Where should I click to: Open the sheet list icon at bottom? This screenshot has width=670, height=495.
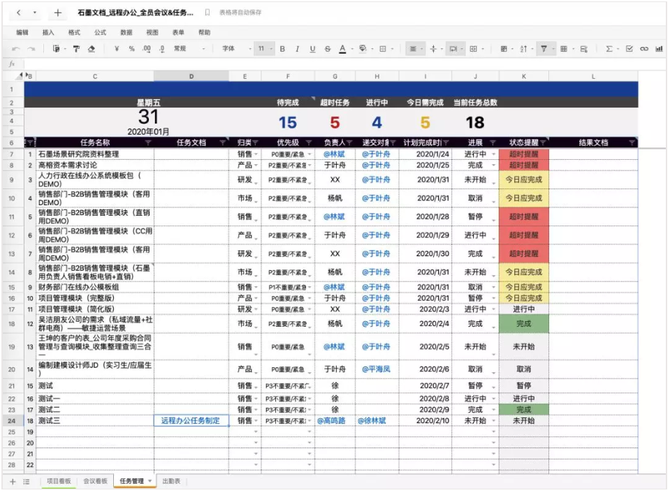pos(26,481)
